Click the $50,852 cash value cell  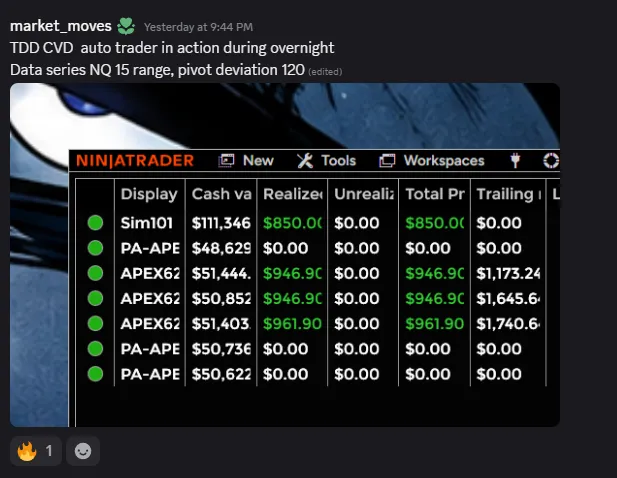221,299
